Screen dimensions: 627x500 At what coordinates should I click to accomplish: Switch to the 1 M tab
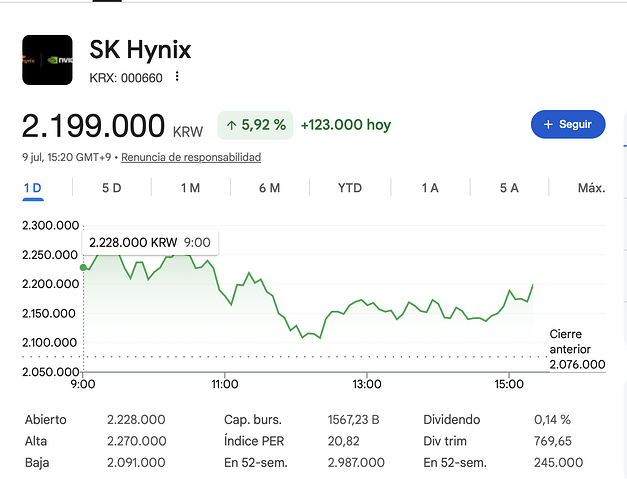tap(190, 188)
